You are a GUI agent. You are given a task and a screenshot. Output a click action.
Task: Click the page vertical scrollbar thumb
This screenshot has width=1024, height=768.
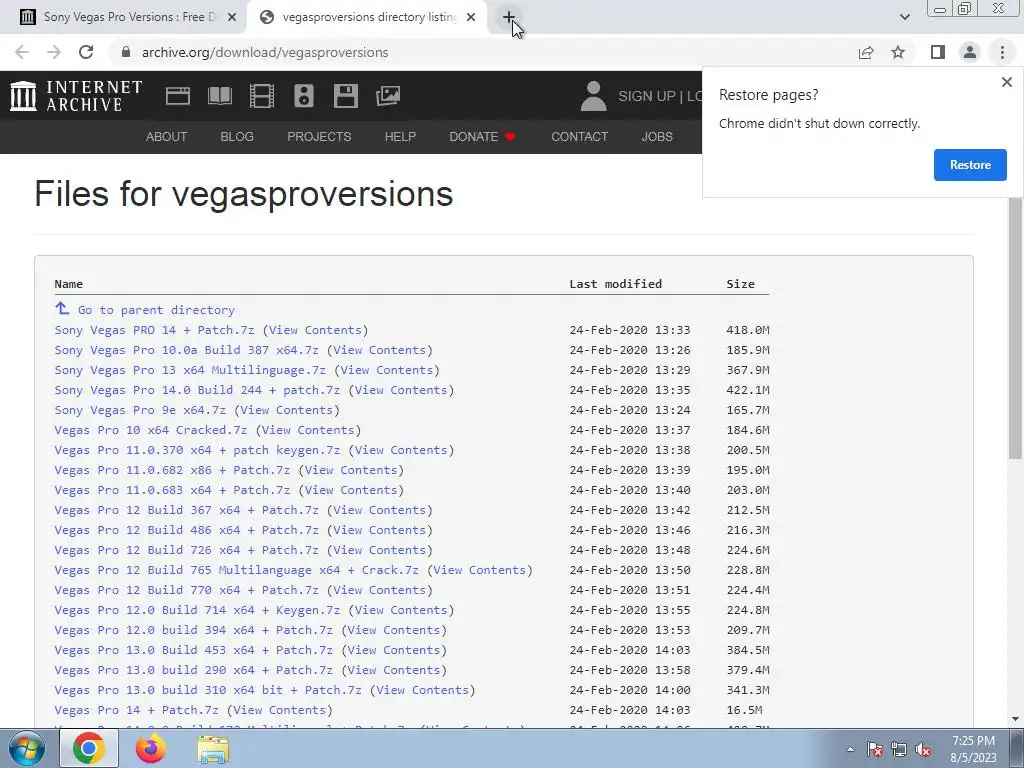click(1015, 327)
